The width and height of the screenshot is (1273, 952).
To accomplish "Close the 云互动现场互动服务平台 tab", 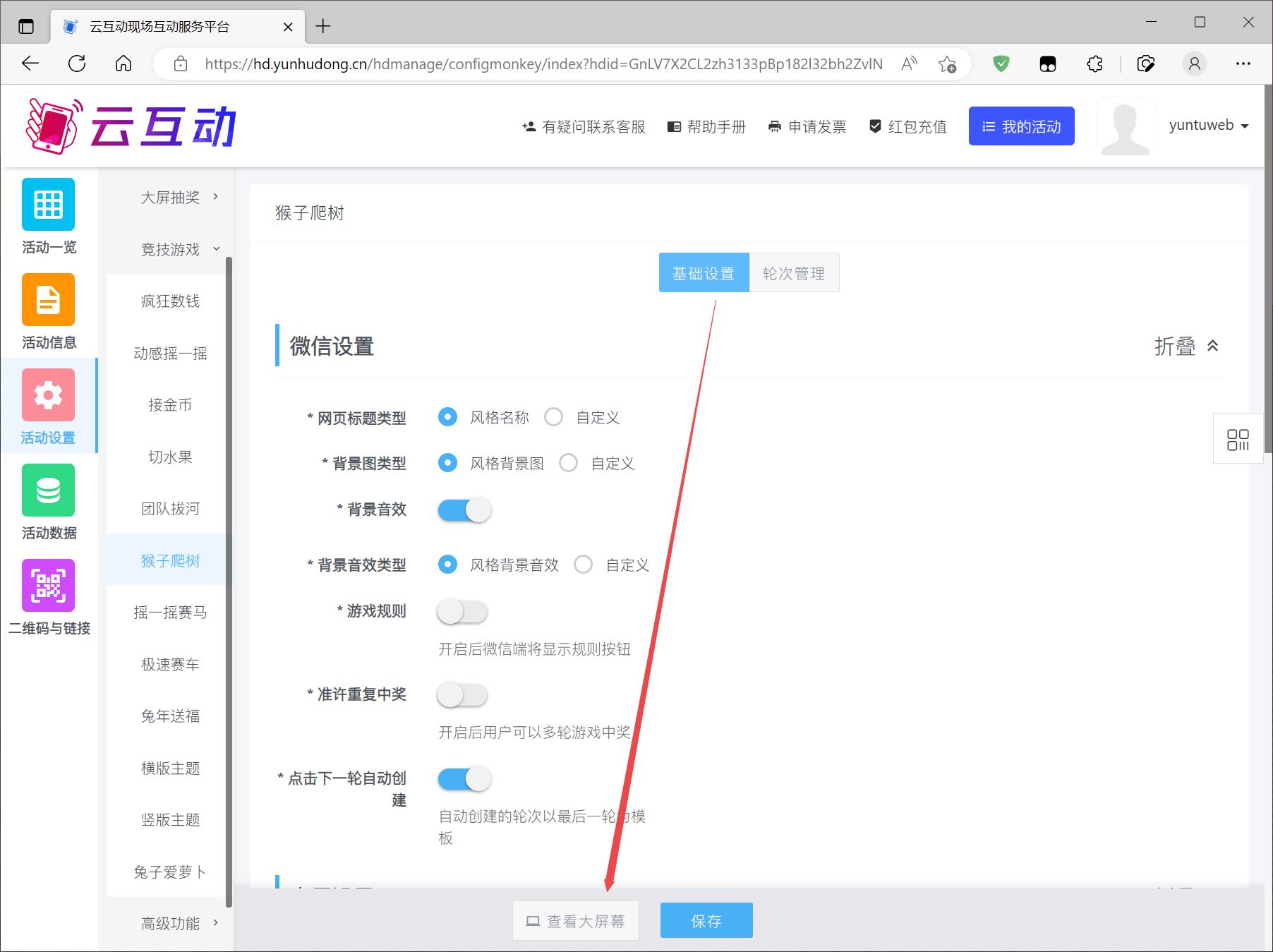I will [288, 27].
